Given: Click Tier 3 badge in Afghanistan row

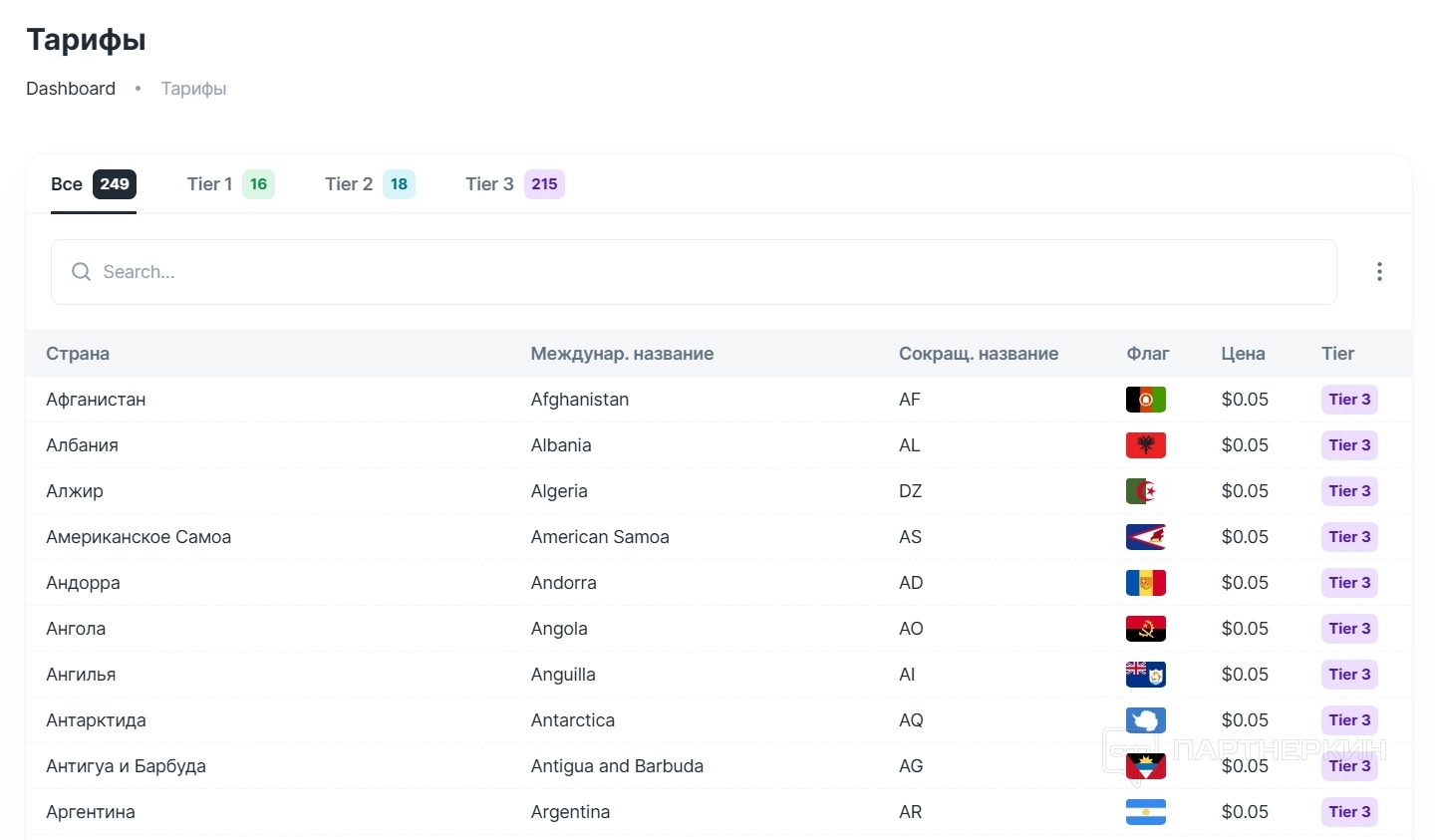Looking at the screenshot, I should (x=1348, y=400).
